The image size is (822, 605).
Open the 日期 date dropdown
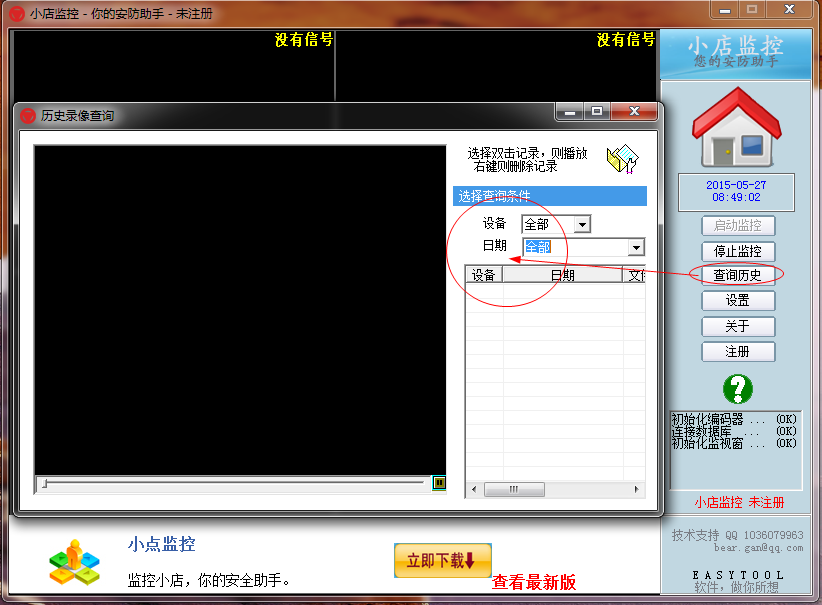pyautogui.click(x=634, y=247)
